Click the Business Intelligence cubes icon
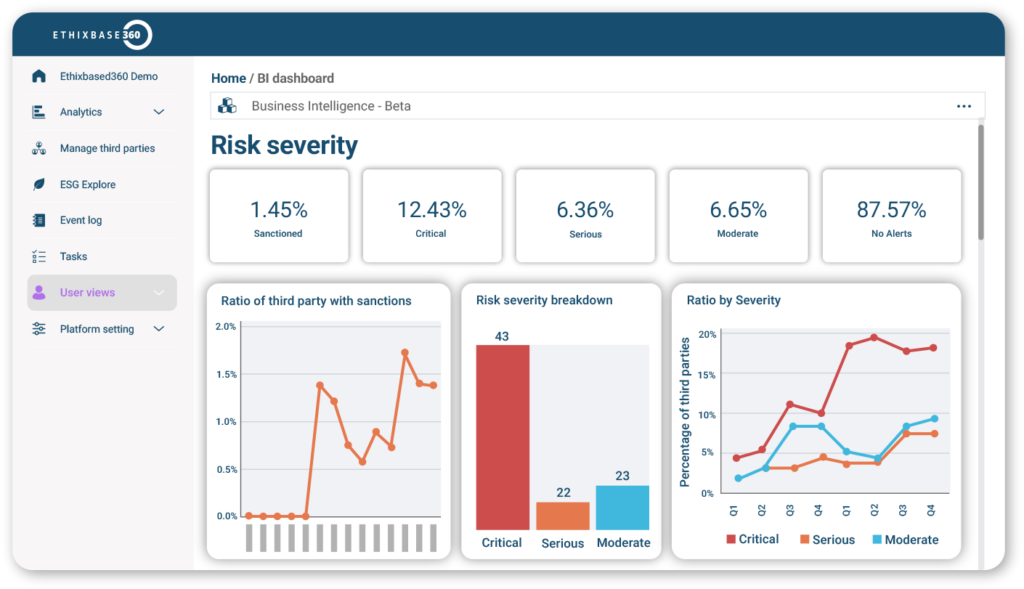The height and width of the screenshot is (589, 1024). (x=227, y=106)
